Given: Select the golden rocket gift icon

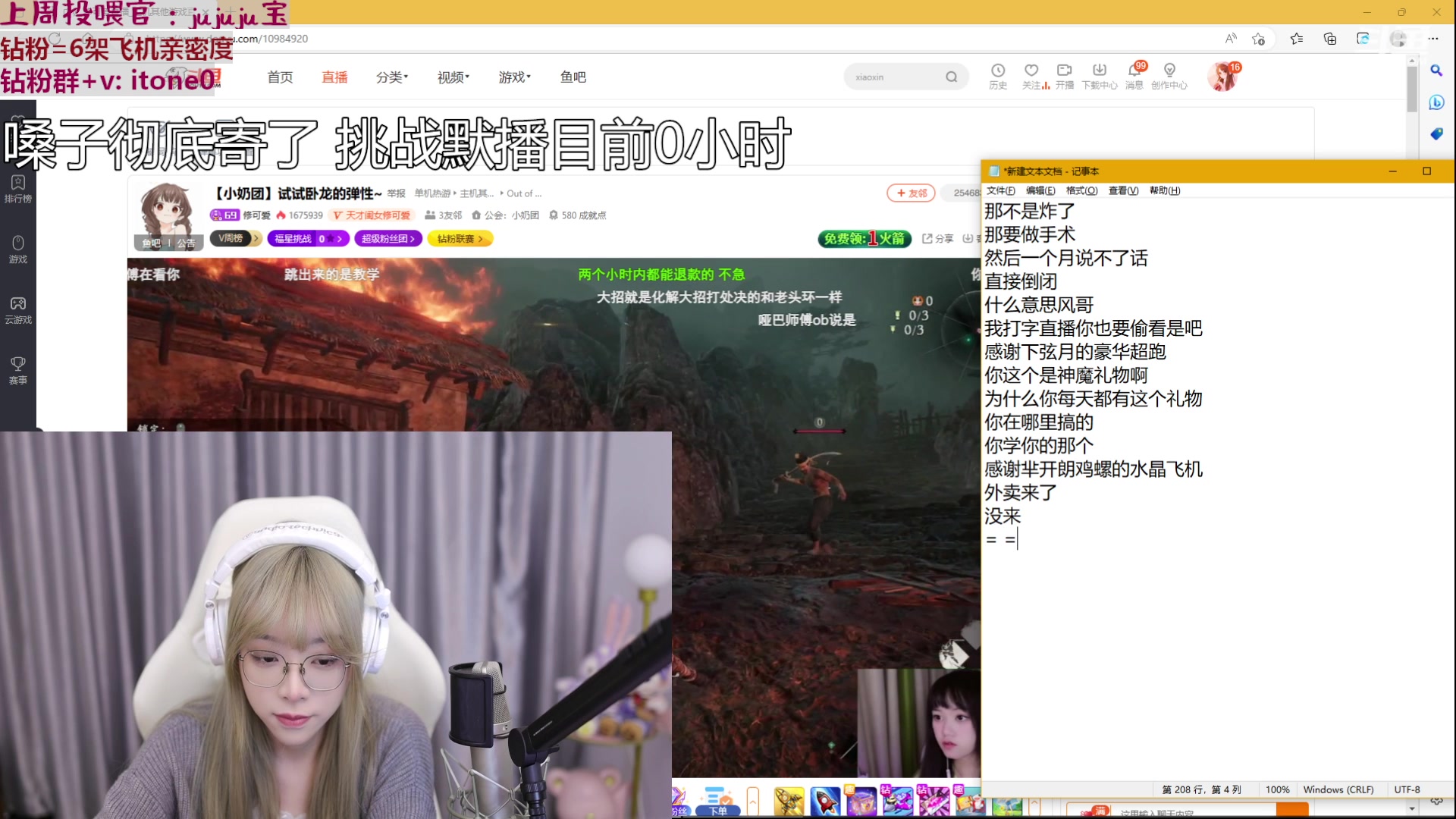Looking at the screenshot, I should 789,801.
